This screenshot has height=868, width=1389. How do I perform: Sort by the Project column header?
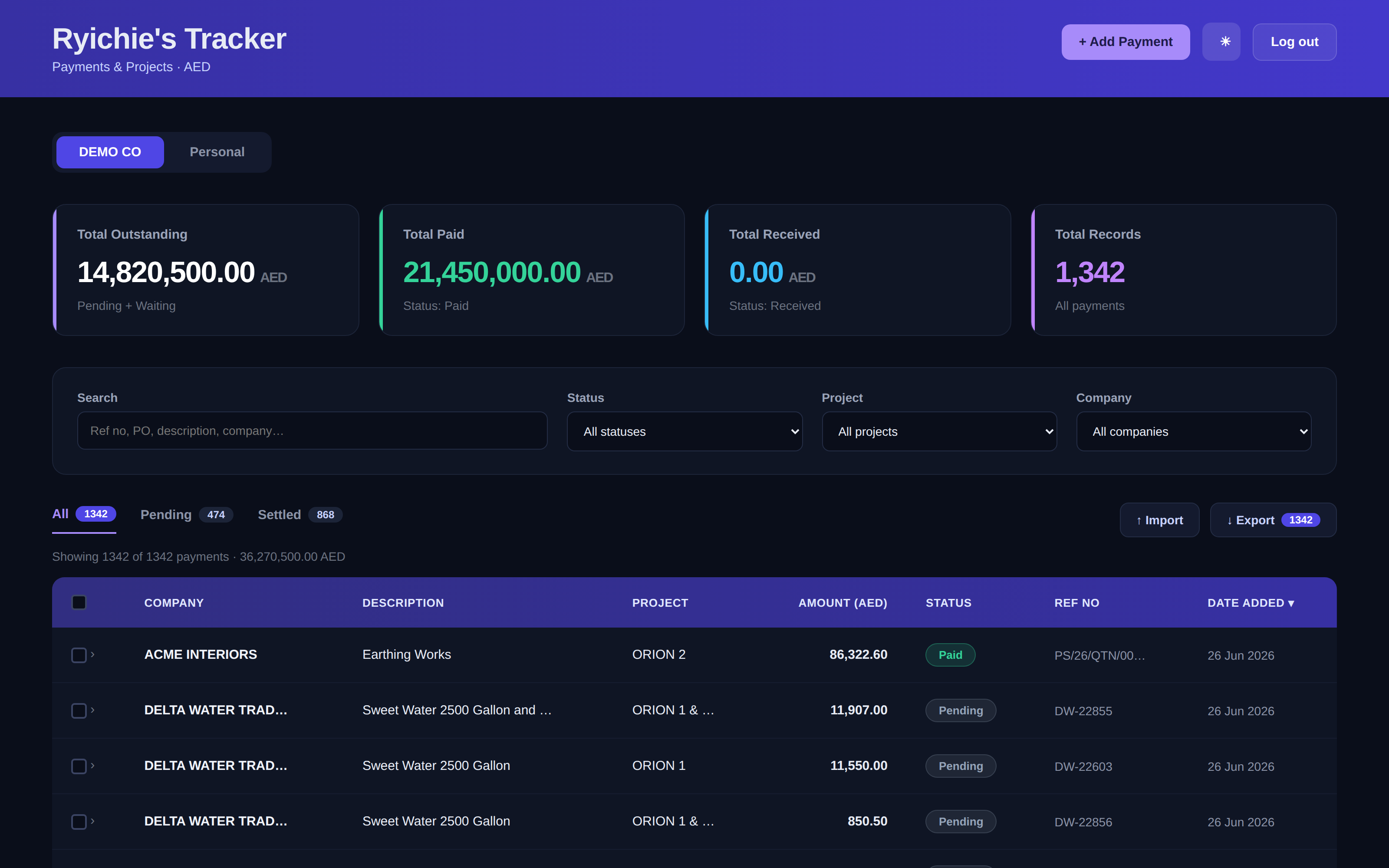[660, 603]
